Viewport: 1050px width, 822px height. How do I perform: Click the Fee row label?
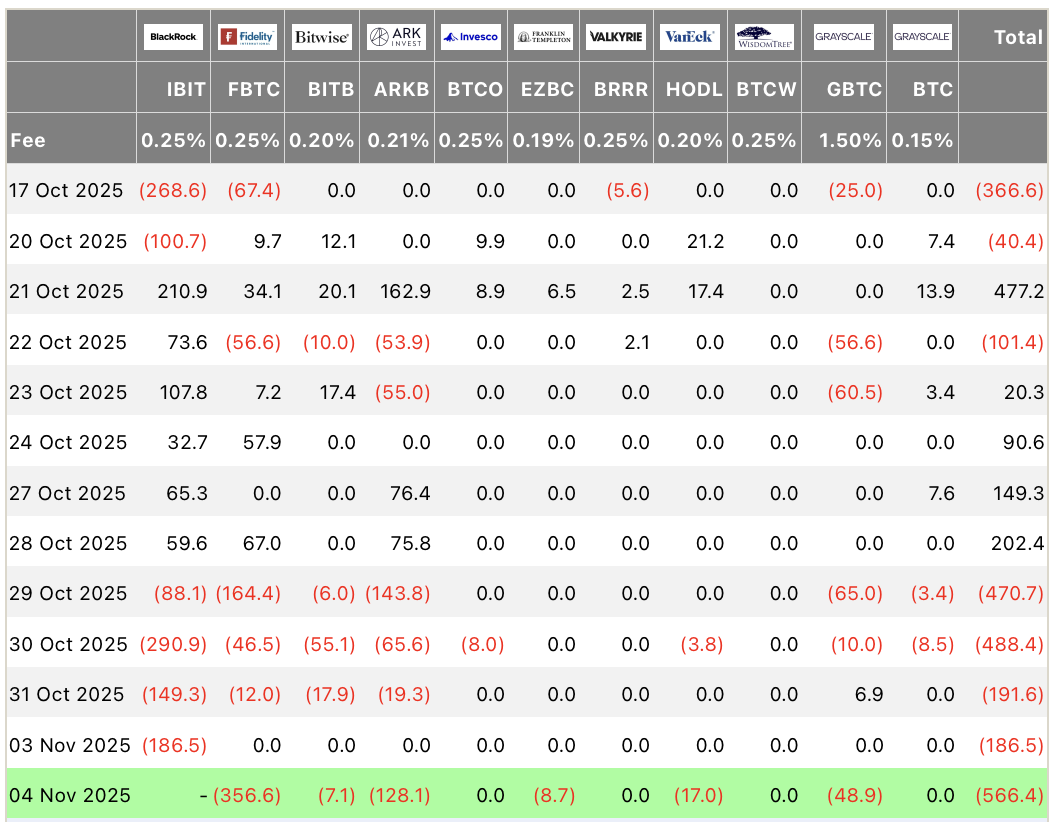click(x=28, y=140)
